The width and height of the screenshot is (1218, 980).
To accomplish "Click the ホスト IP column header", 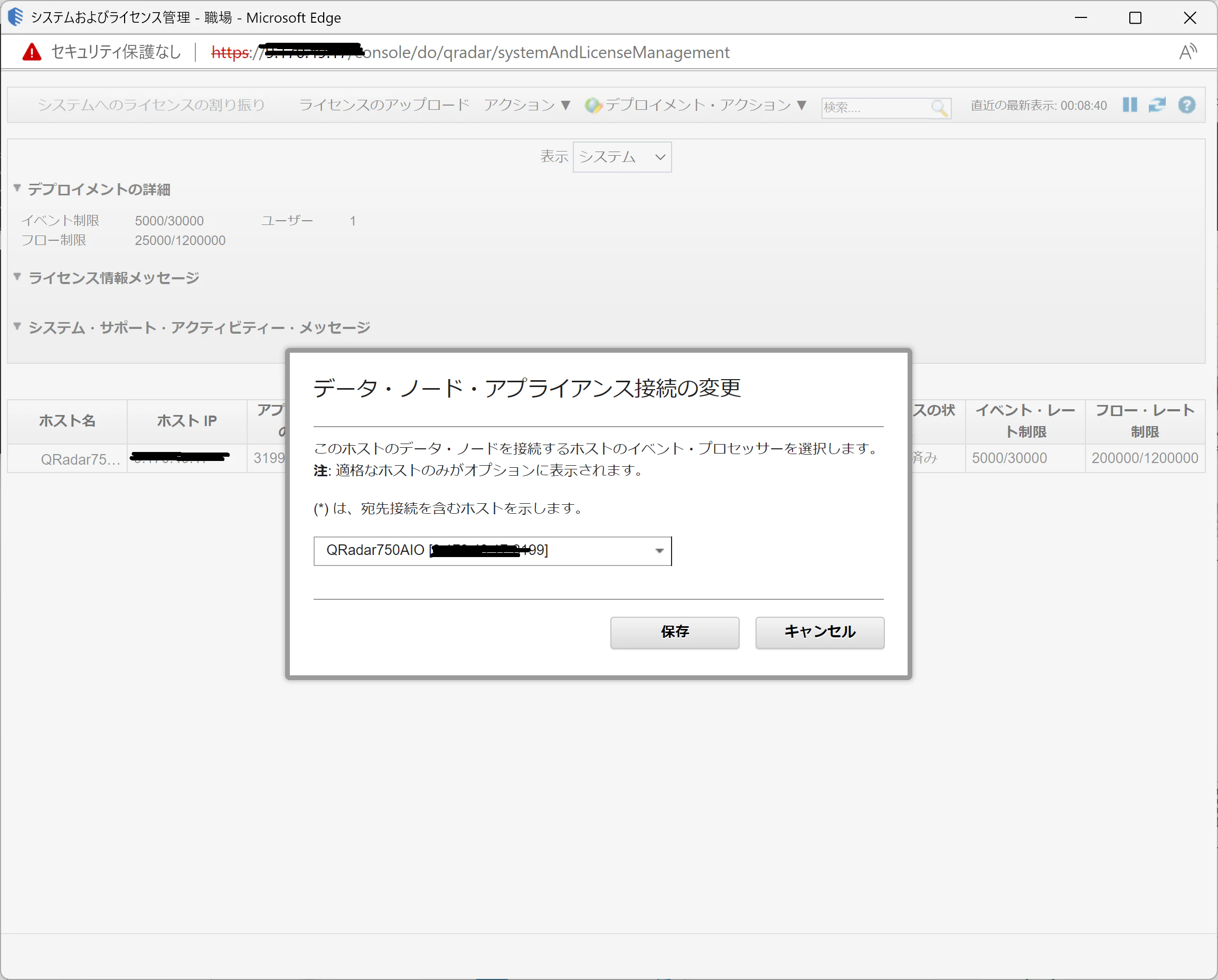I will click(x=186, y=421).
